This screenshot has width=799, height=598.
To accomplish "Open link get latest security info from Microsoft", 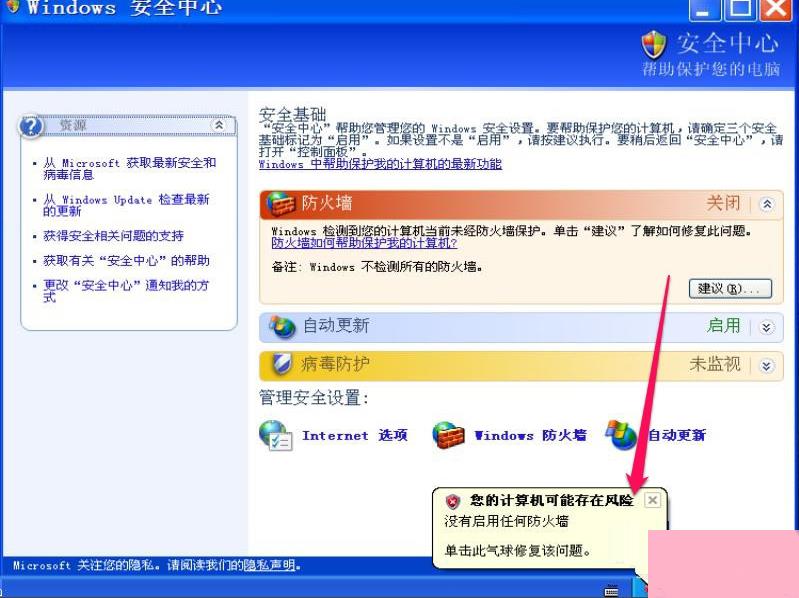I will click(129, 169).
